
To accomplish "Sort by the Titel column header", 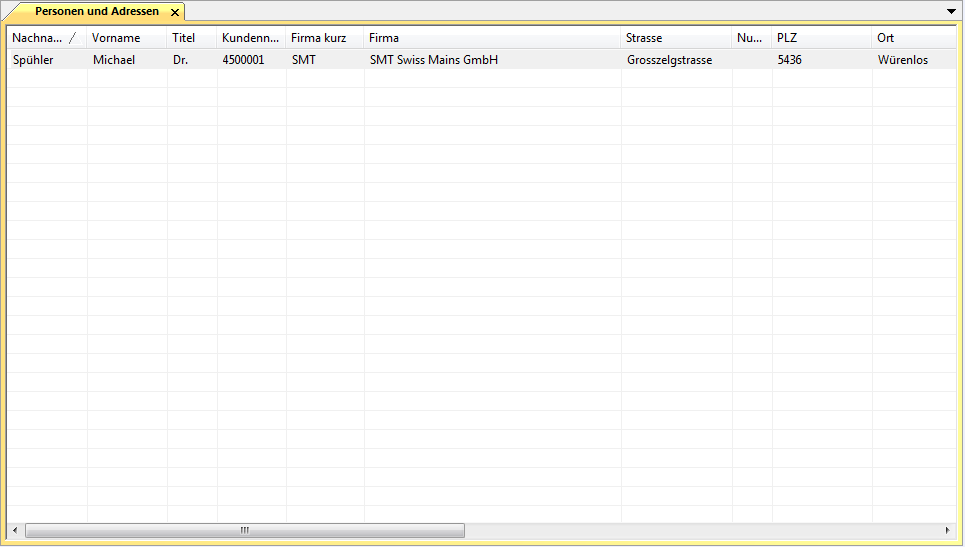I will click(191, 38).
